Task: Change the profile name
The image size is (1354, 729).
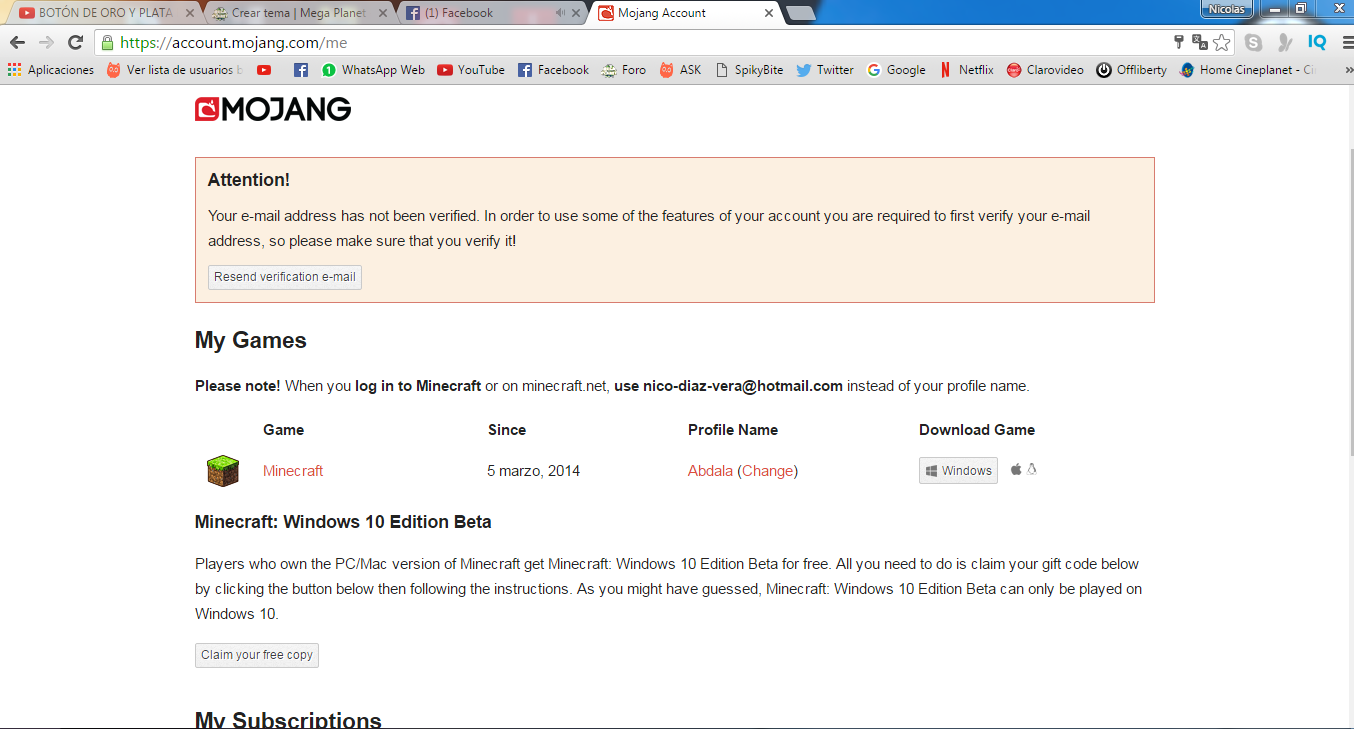Action: coord(768,471)
